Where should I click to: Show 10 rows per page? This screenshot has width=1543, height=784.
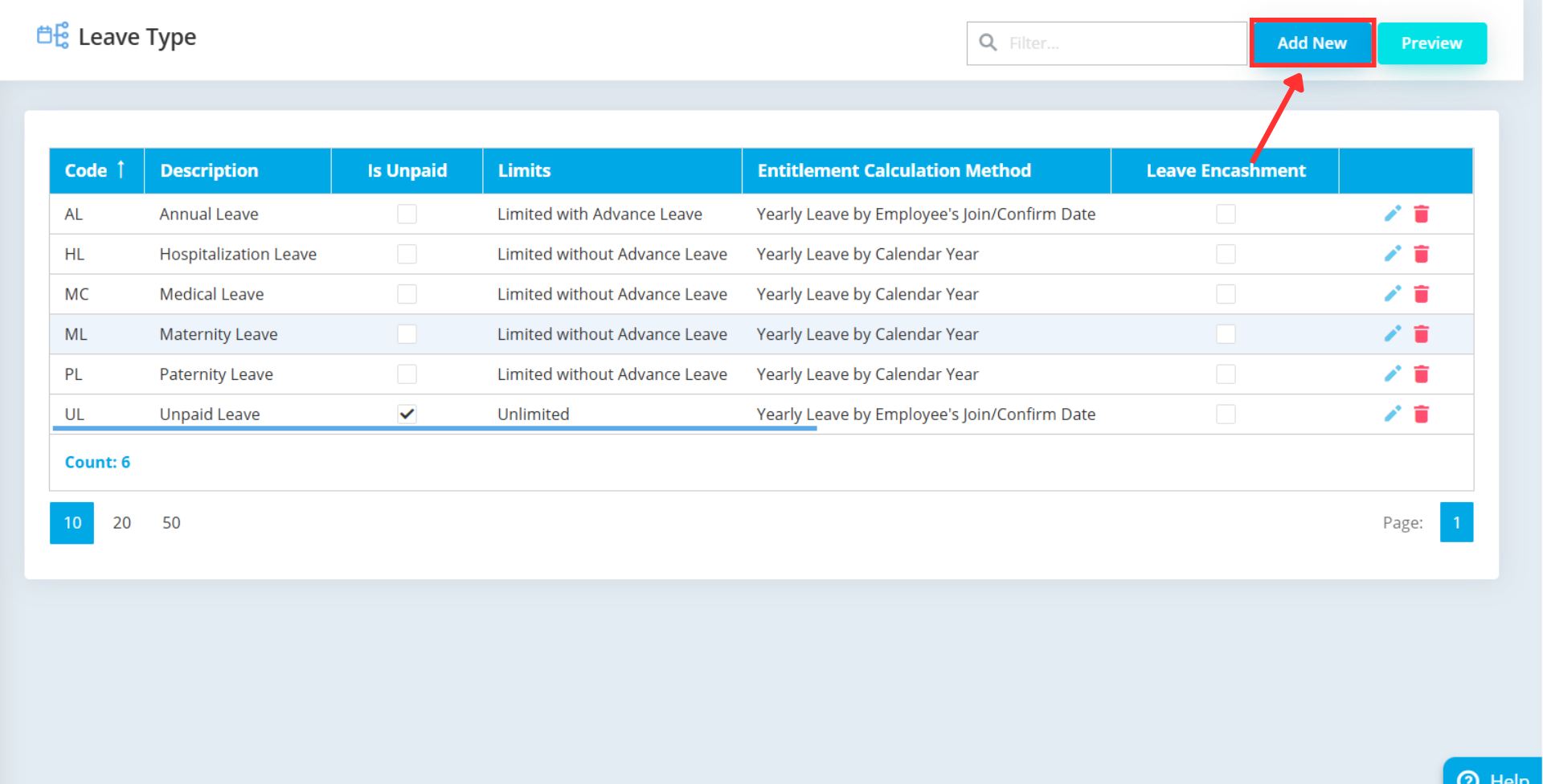(x=72, y=523)
